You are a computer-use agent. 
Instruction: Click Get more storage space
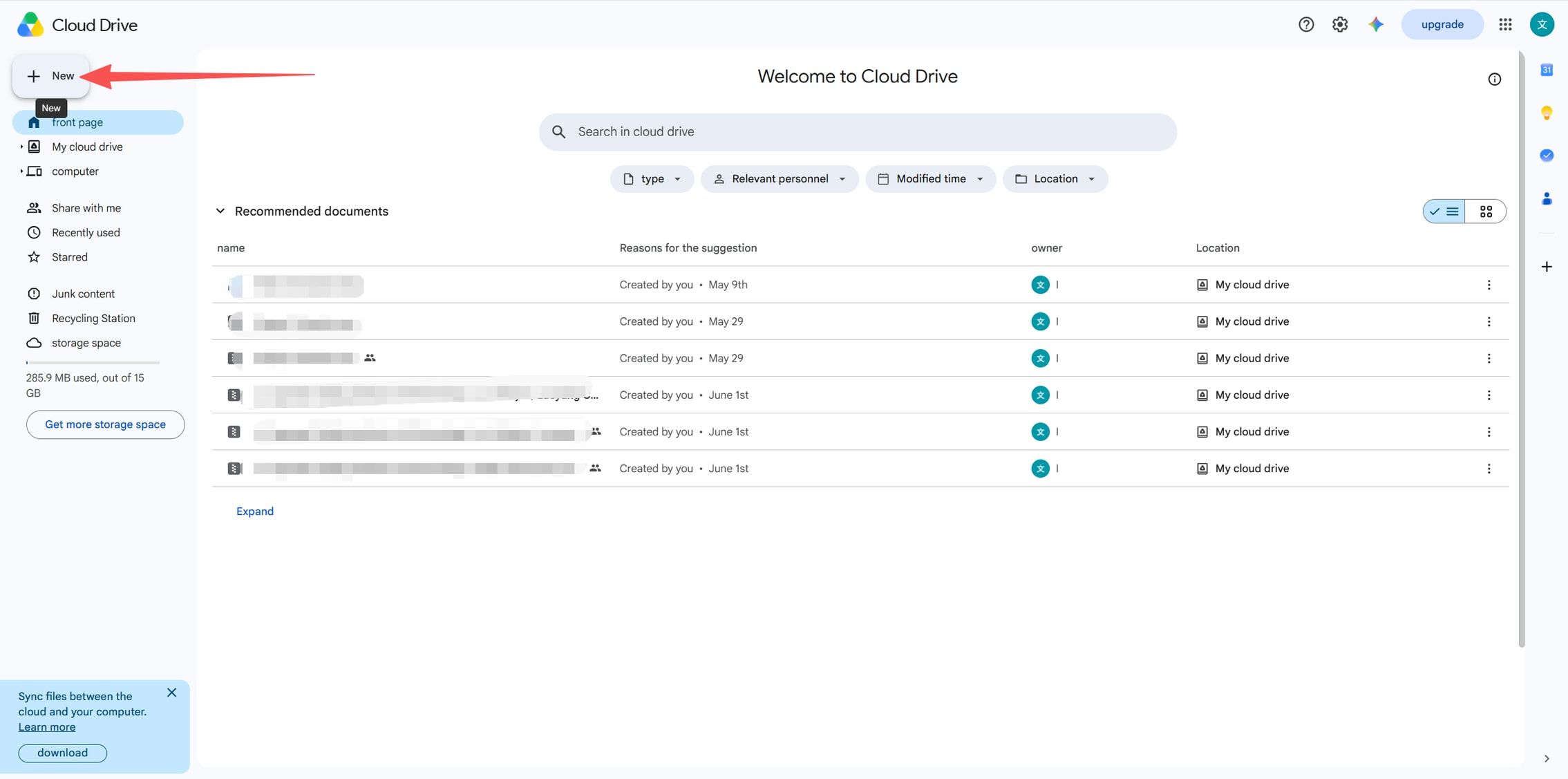tap(105, 425)
